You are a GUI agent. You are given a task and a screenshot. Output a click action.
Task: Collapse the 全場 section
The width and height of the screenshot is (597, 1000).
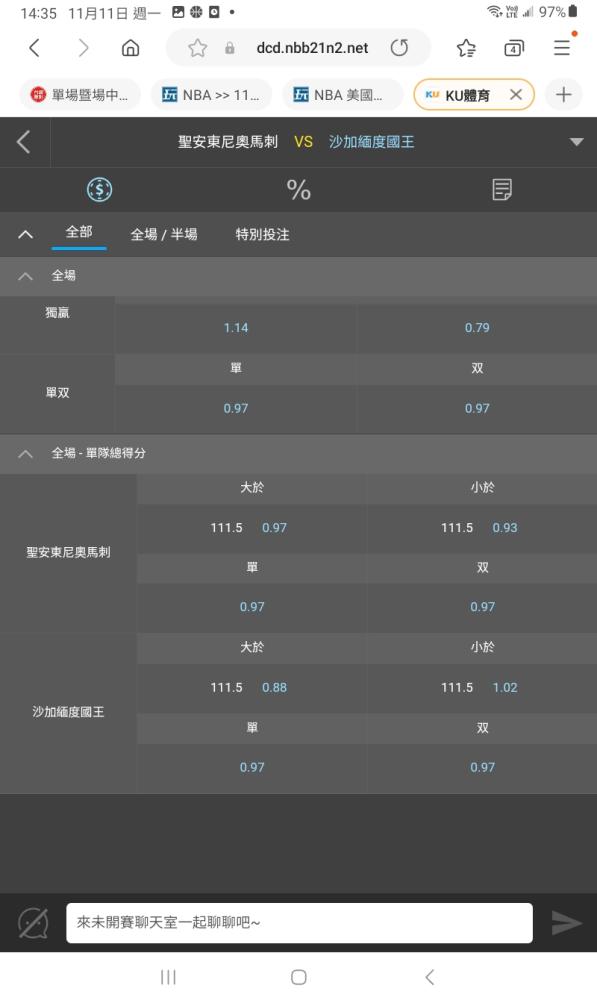26,276
